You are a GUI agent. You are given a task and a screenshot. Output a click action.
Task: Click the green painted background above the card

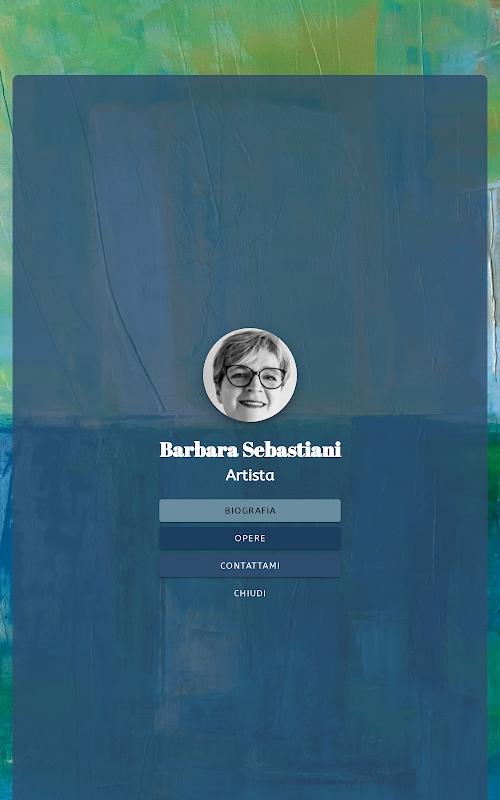coord(250,37)
